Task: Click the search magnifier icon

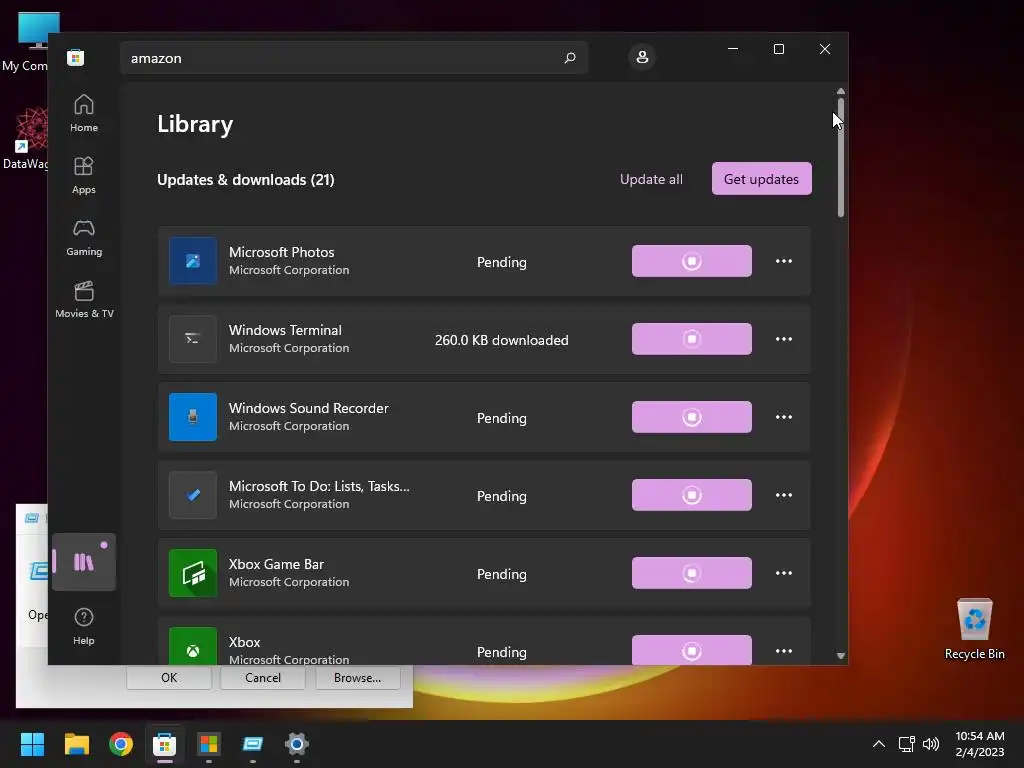Action: tap(569, 58)
